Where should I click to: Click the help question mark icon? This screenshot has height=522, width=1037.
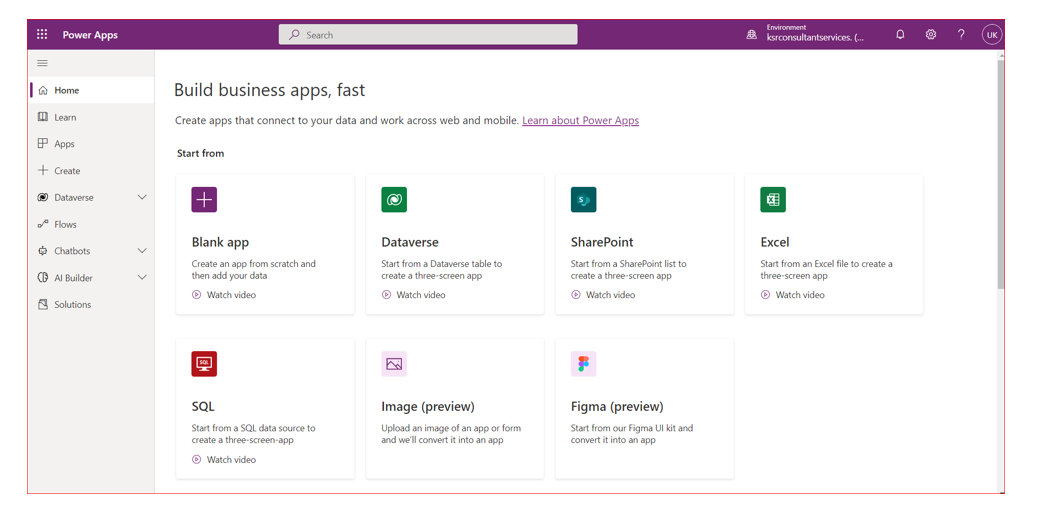coord(961,34)
